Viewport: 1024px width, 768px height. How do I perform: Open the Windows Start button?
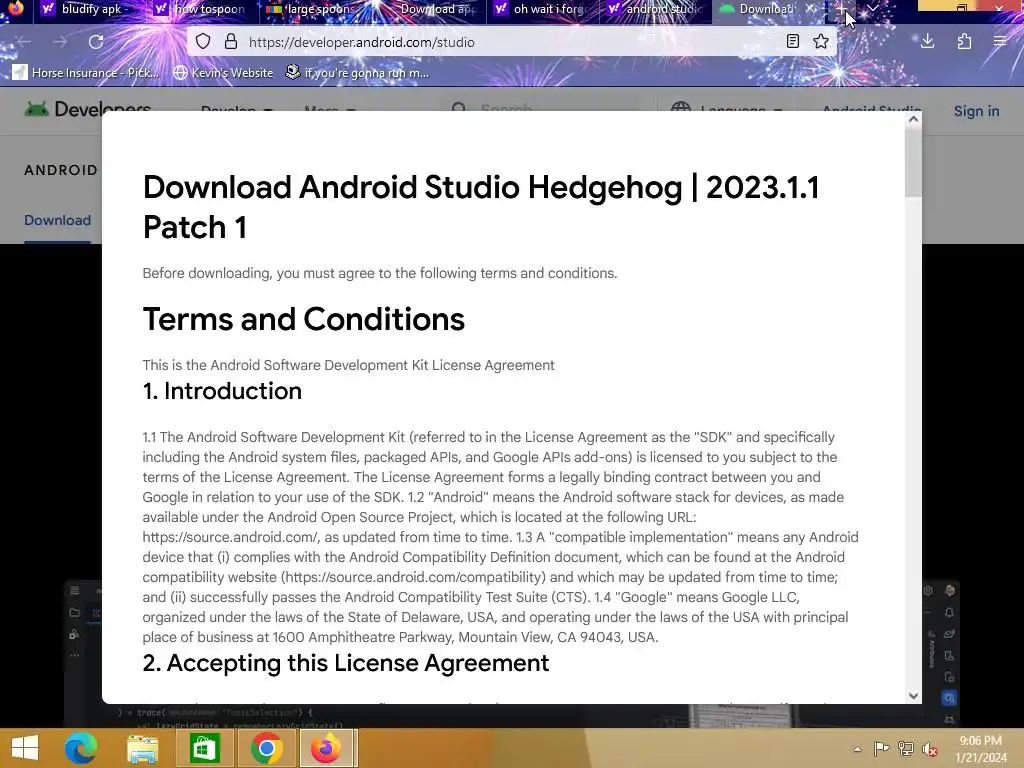(25, 748)
